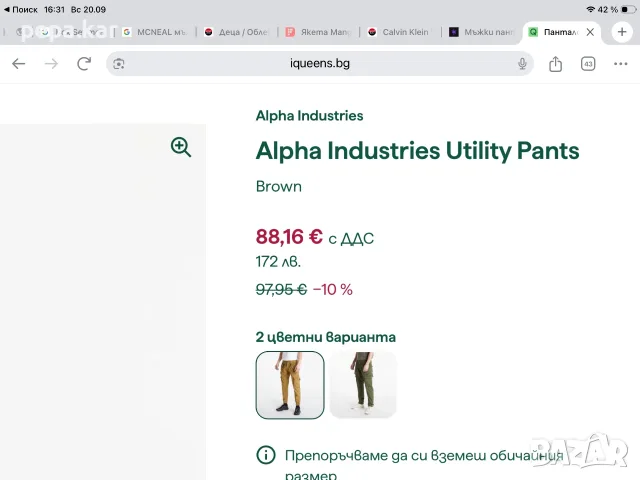Screen dimensions: 640x480
Task: Click the Lens search icon in address bar
Action: [119, 64]
